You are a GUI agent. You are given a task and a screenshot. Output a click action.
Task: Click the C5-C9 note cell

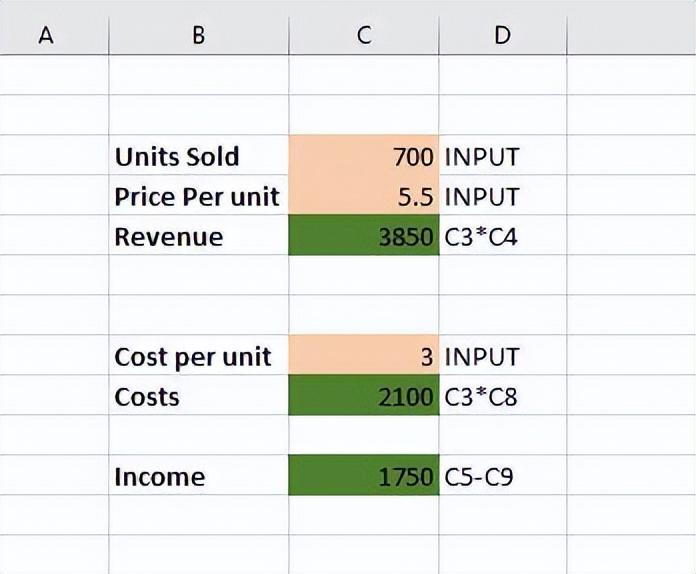click(502, 475)
